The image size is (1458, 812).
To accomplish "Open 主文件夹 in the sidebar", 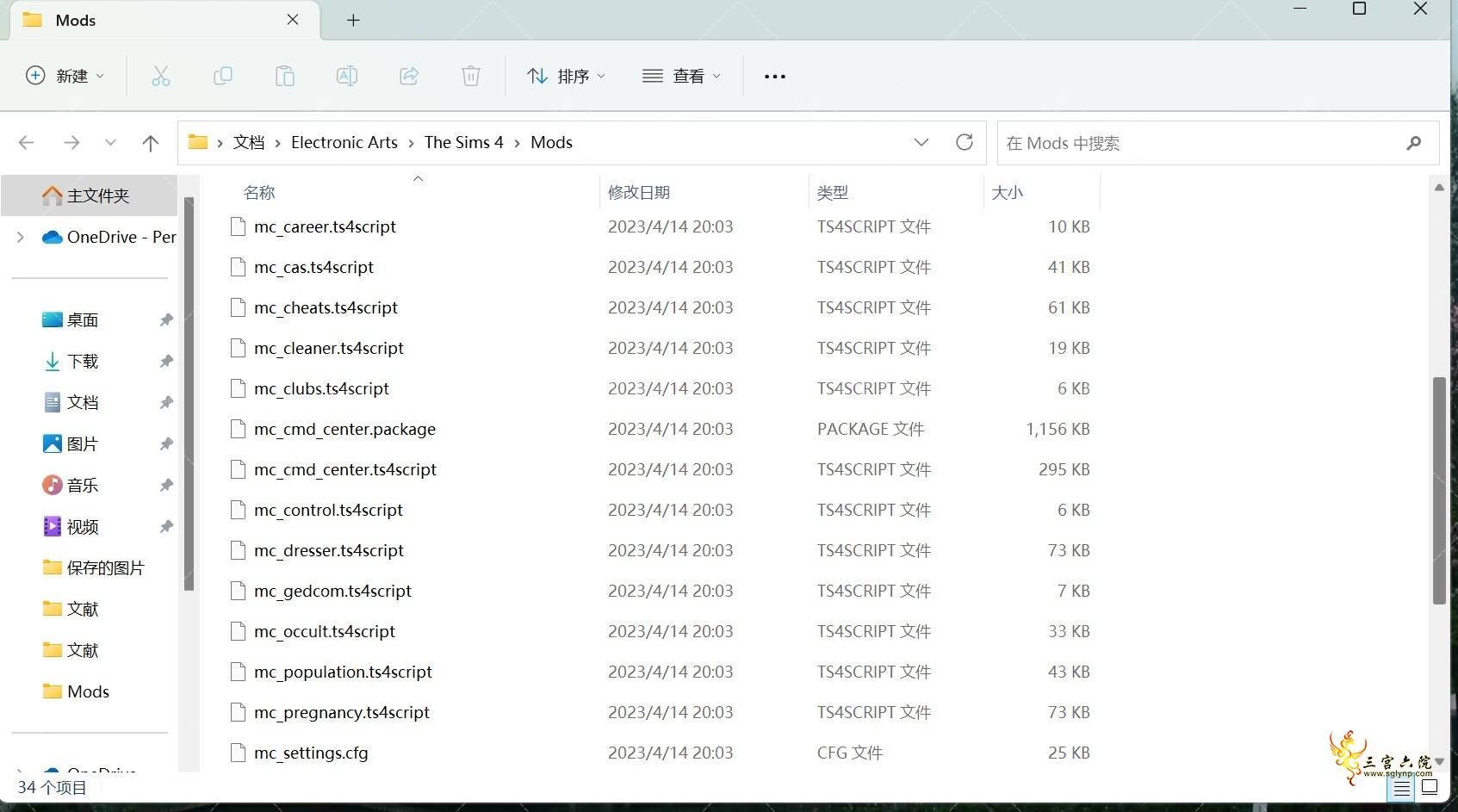I will 90,195.
